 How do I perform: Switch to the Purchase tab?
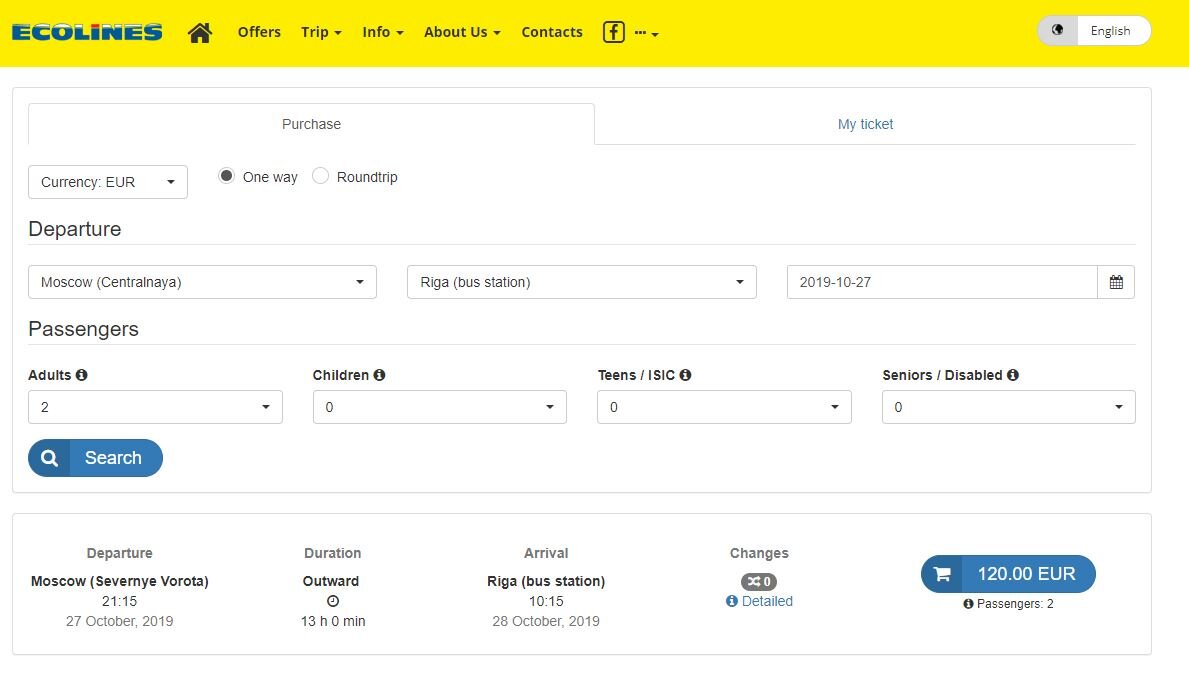tap(311, 124)
